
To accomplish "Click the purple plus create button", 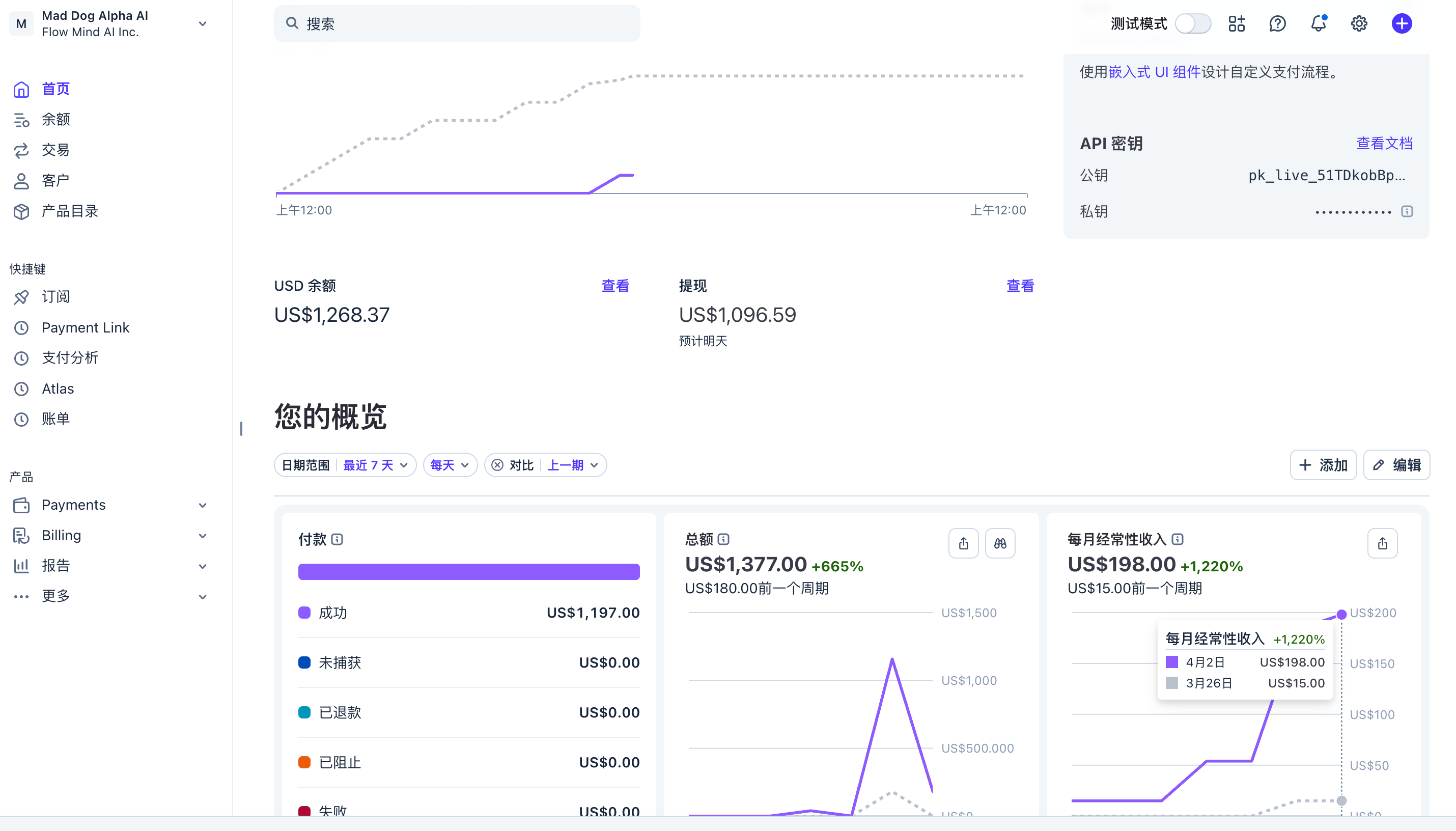I will click(x=1401, y=23).
